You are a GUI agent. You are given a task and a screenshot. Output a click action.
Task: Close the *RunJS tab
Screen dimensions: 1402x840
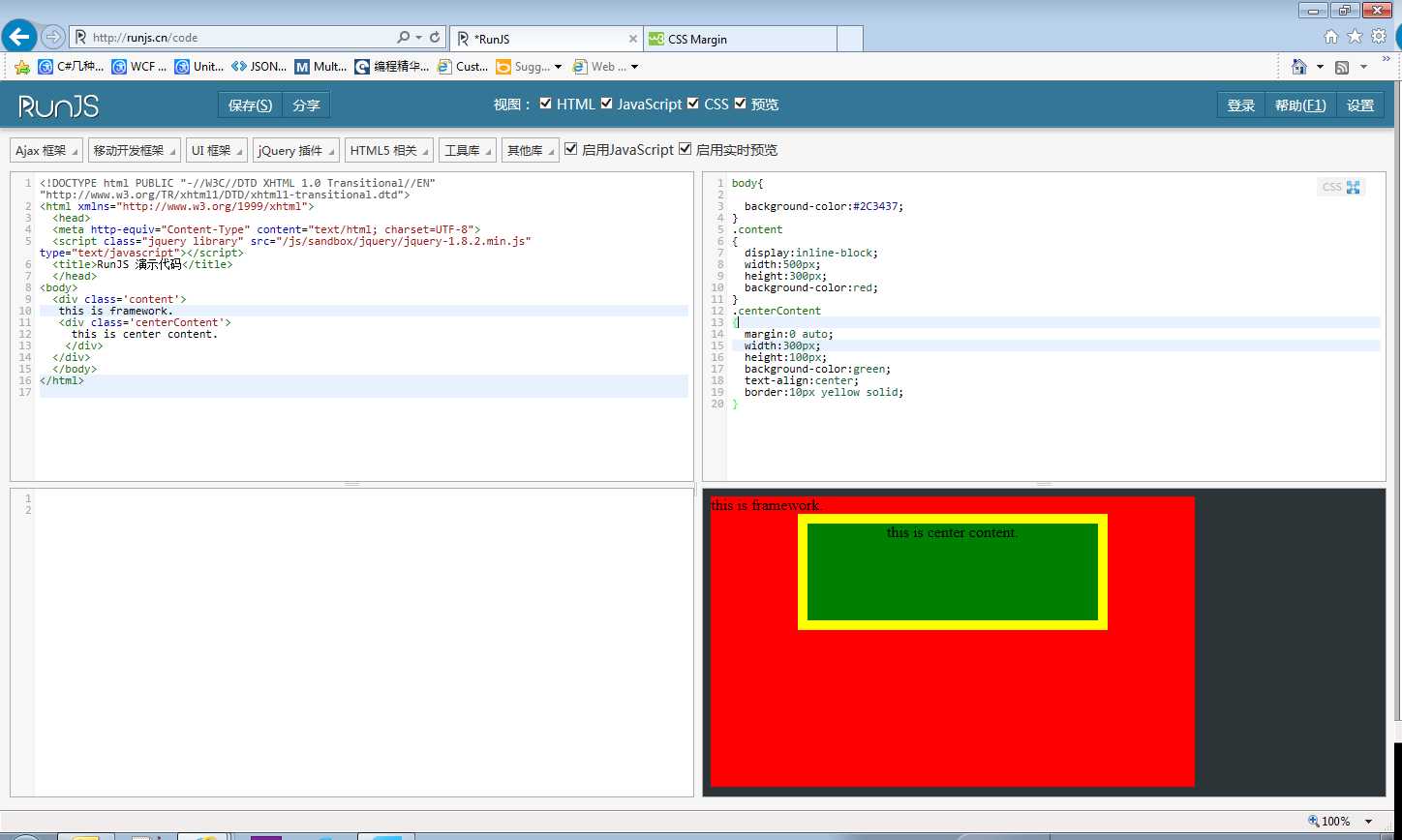click(633, 39)
